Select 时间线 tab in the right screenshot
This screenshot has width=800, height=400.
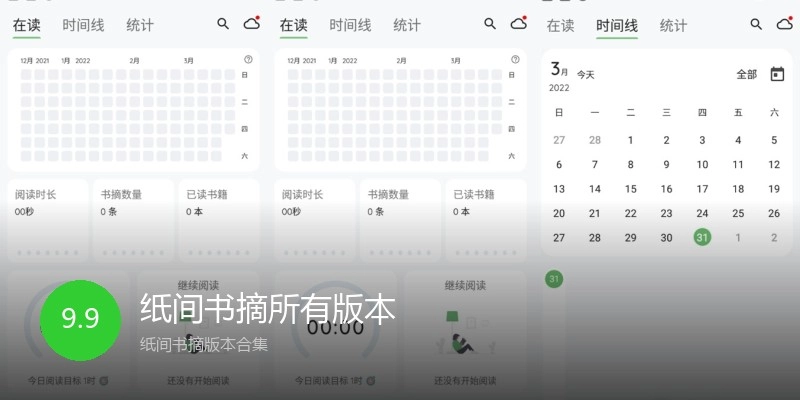(x=617, y=26)
